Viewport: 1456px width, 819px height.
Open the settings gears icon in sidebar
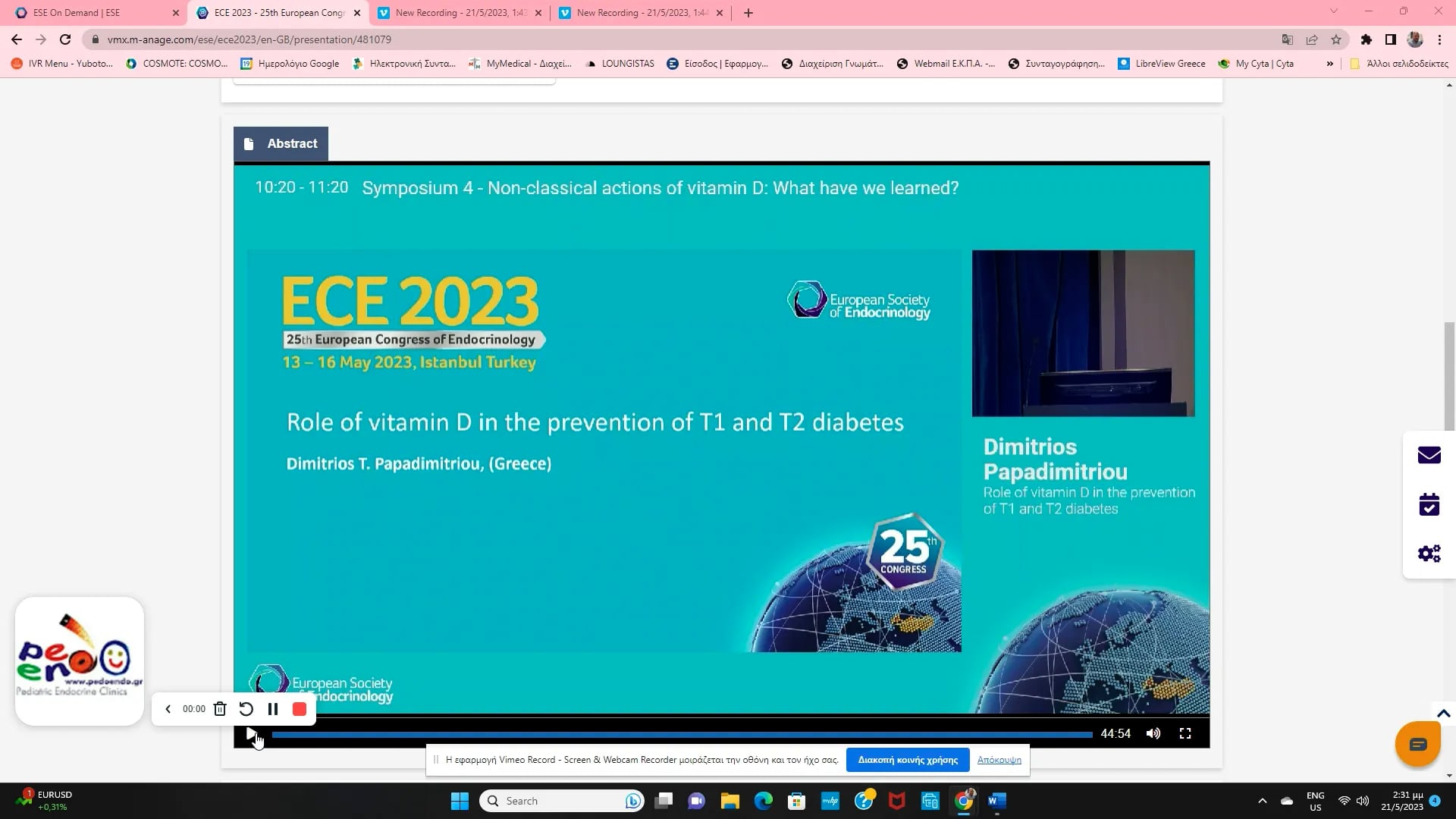(x=1429, y=554)
